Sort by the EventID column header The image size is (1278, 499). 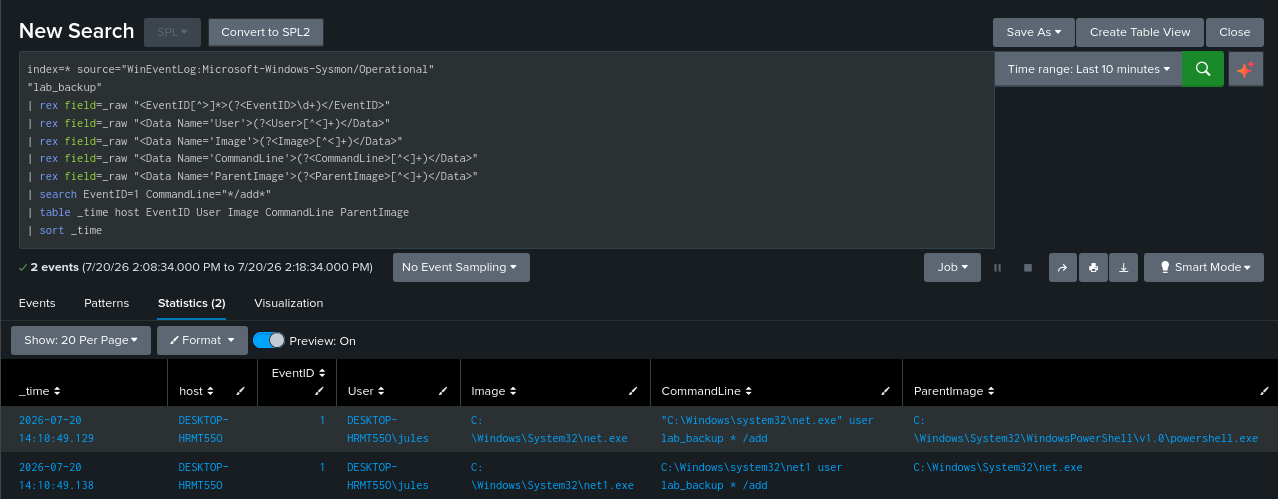tap(297, 372)
